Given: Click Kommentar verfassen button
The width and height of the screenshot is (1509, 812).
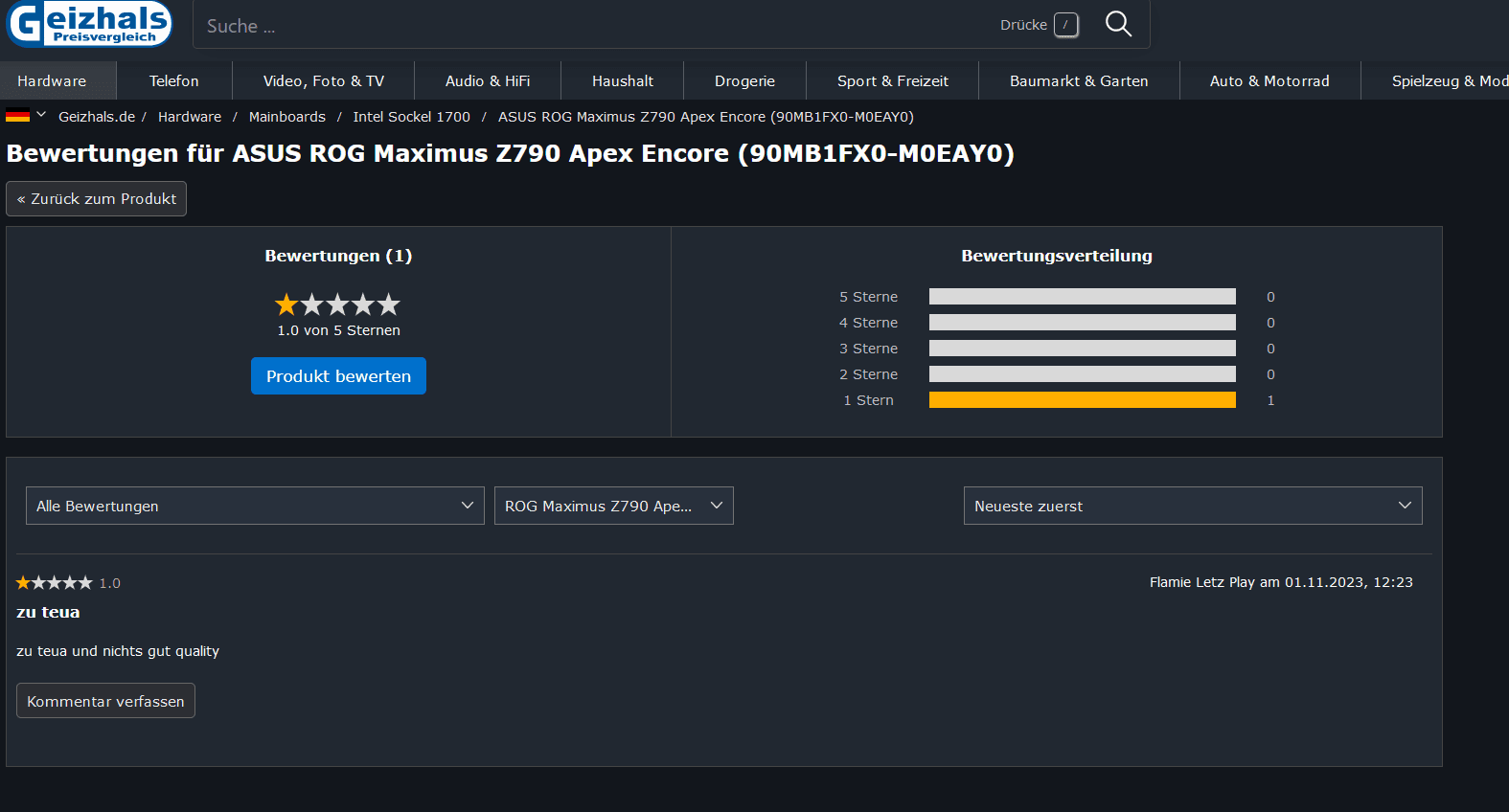Looking at the screenshot, I should (105, 701).
